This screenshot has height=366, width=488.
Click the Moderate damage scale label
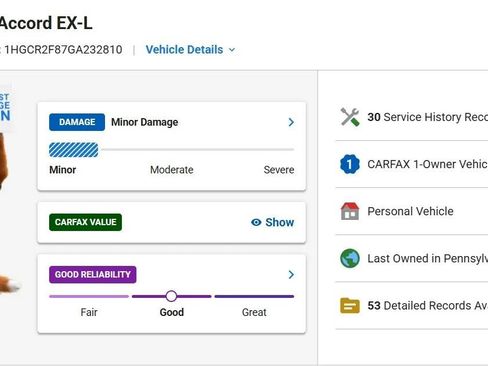point(172,170)
